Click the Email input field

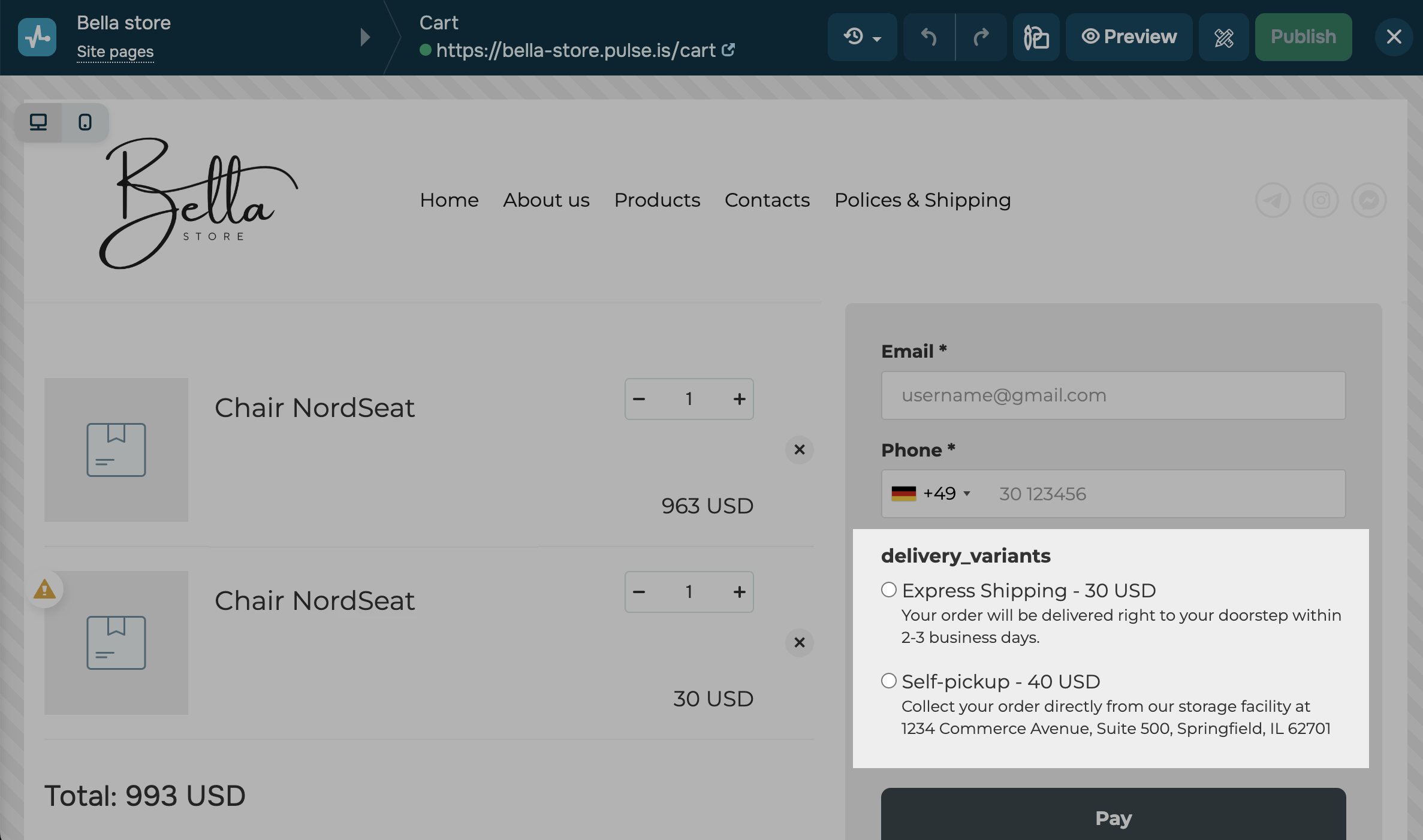(1113, 395)
